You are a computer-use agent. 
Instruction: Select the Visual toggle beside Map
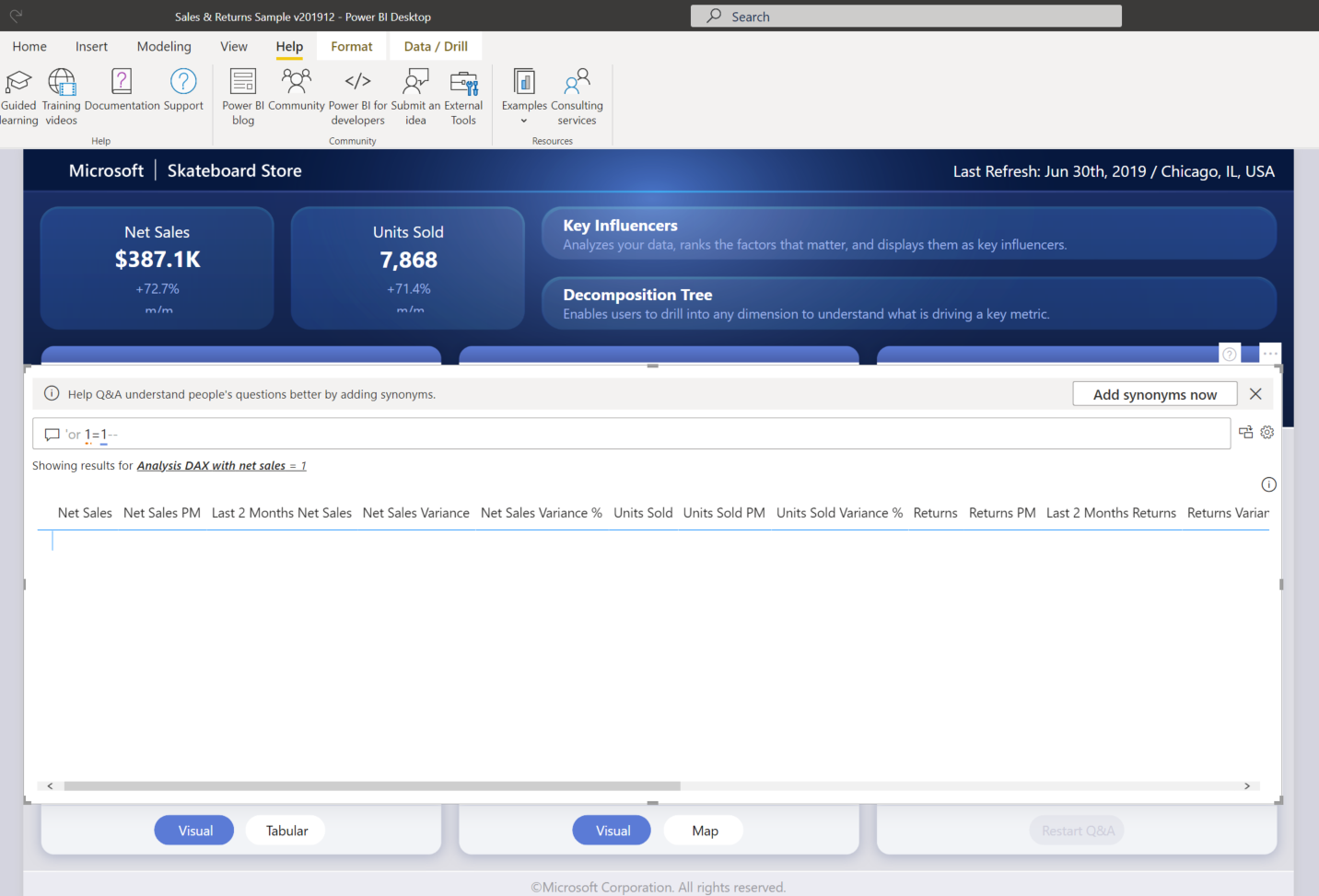click(613, 831)
